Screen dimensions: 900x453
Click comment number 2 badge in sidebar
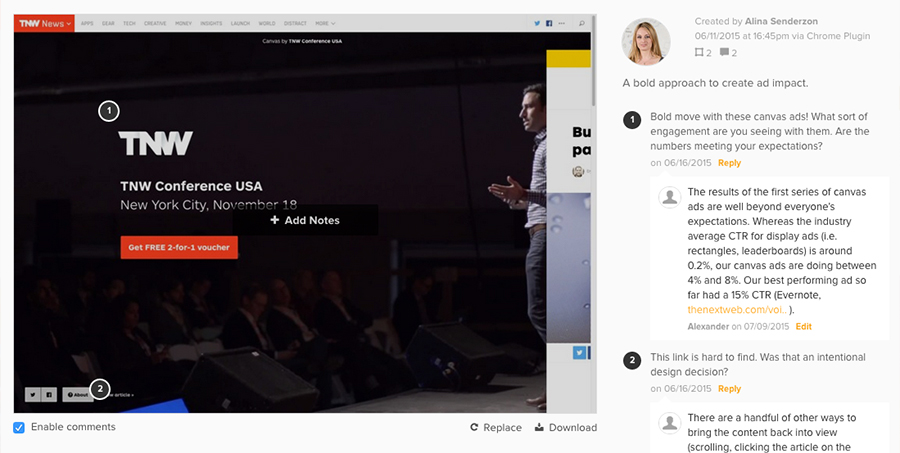point(632,361)
